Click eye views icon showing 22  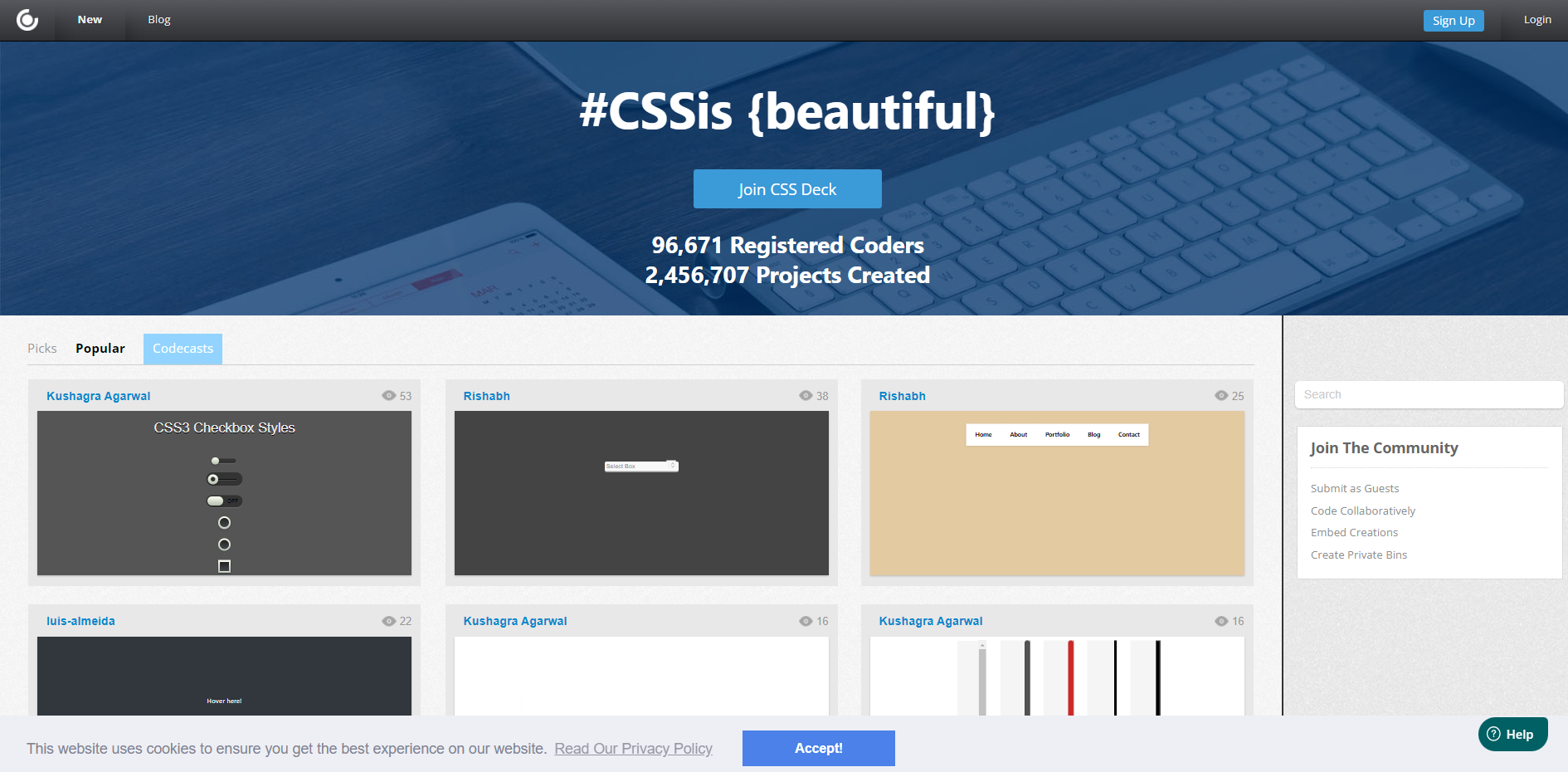pos(388,621)
